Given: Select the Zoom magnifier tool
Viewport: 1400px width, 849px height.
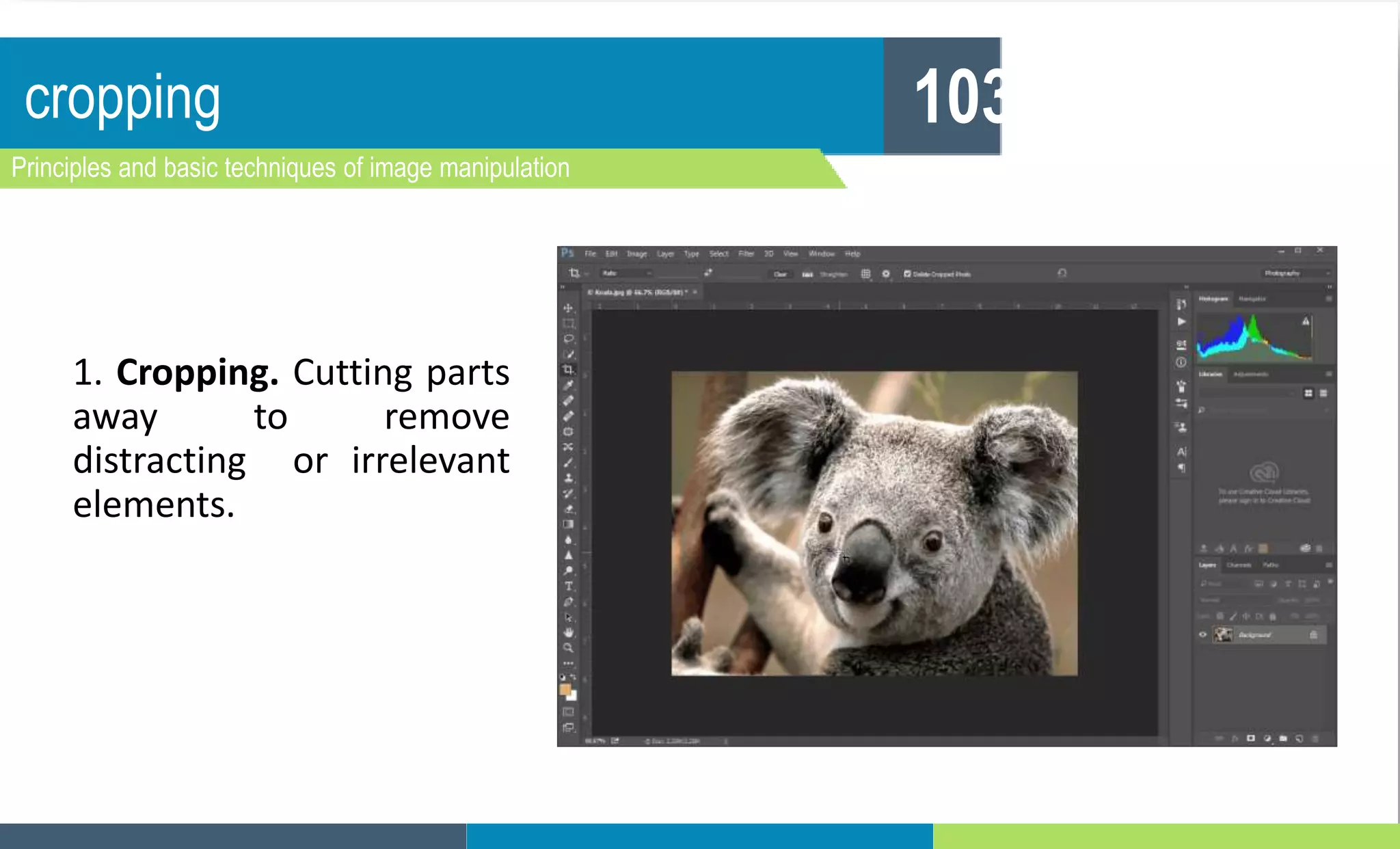Looking at the screenshot, I should 568,648.
